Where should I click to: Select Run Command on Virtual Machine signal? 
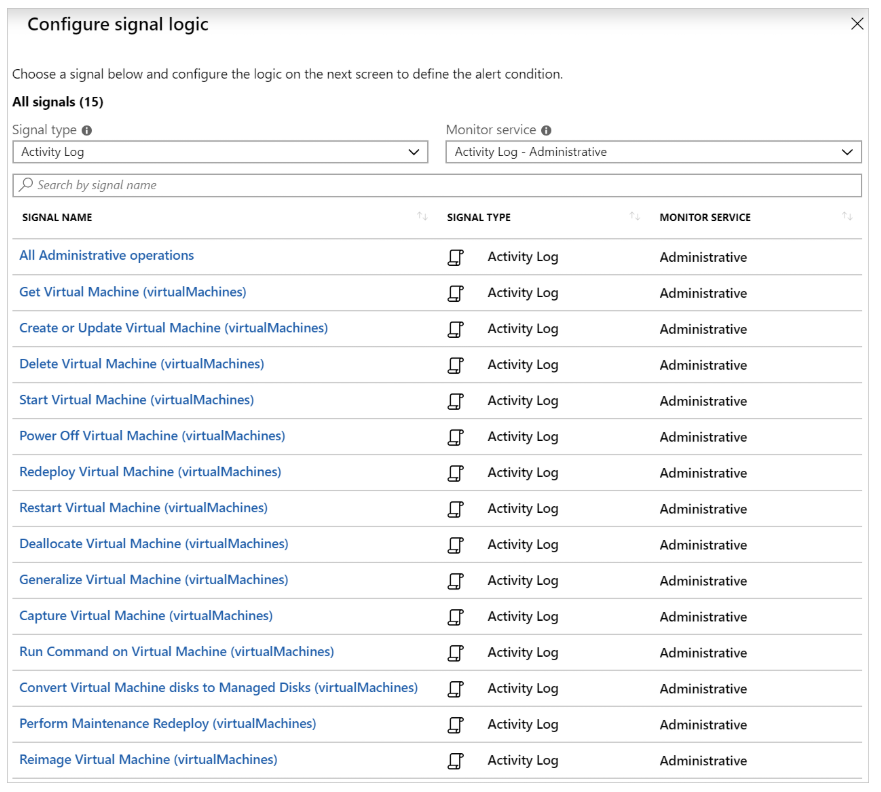tap(176, 652)
